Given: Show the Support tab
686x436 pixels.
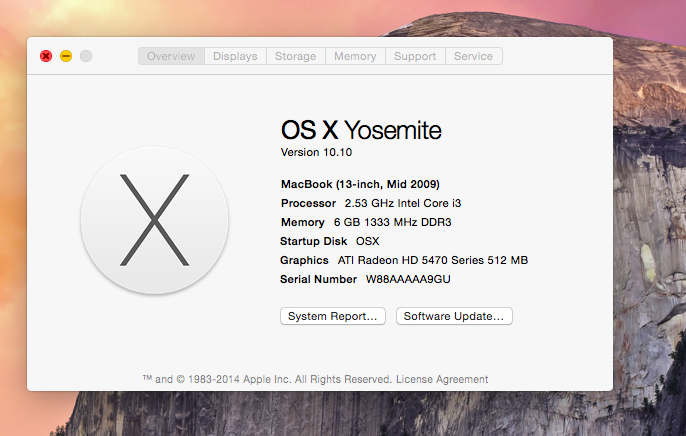Looking at the screenshot, I should tap(414, 56).
